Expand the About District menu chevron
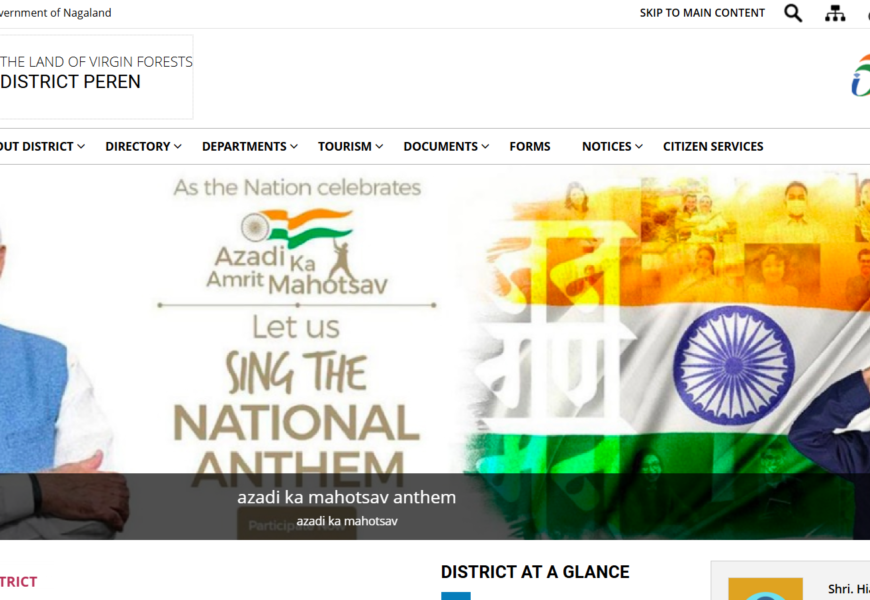 click(81, 147)
